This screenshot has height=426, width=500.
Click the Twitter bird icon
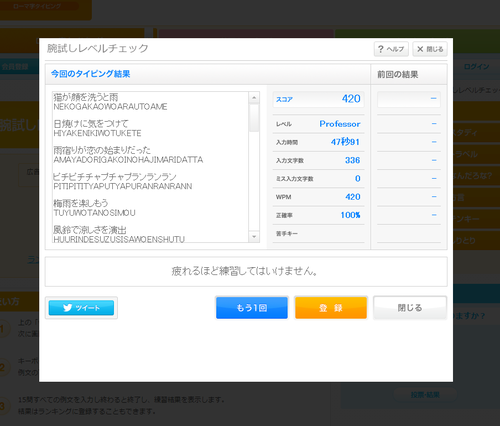pos(67,308)
